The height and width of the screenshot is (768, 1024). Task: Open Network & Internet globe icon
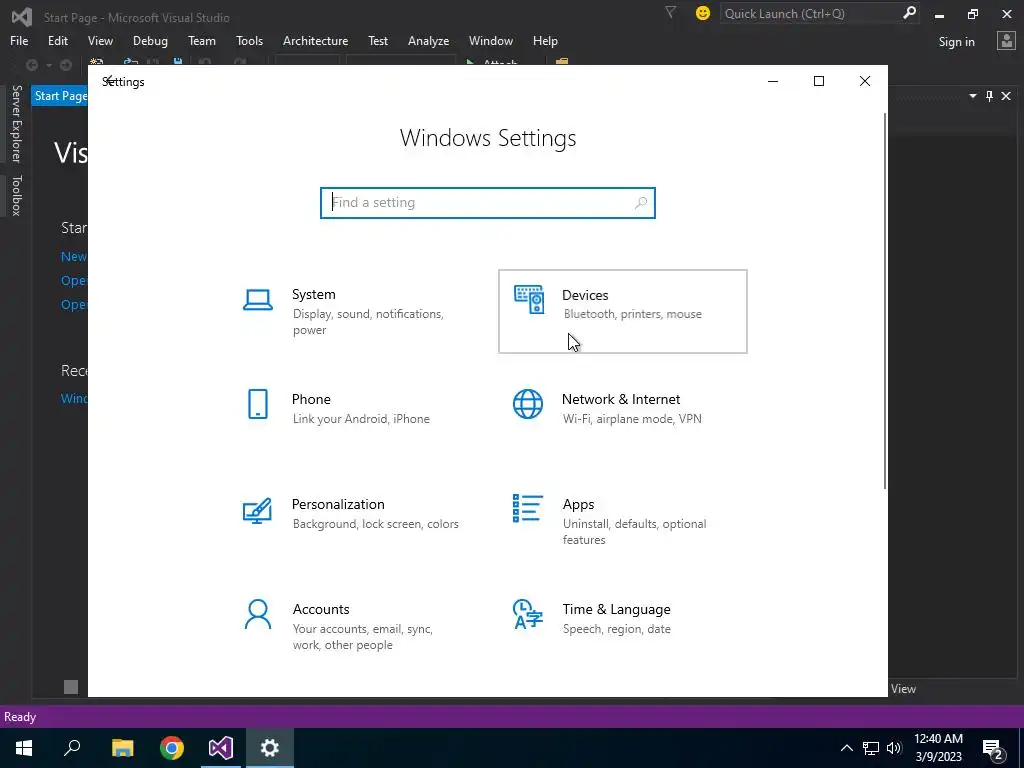coord(528,404)
